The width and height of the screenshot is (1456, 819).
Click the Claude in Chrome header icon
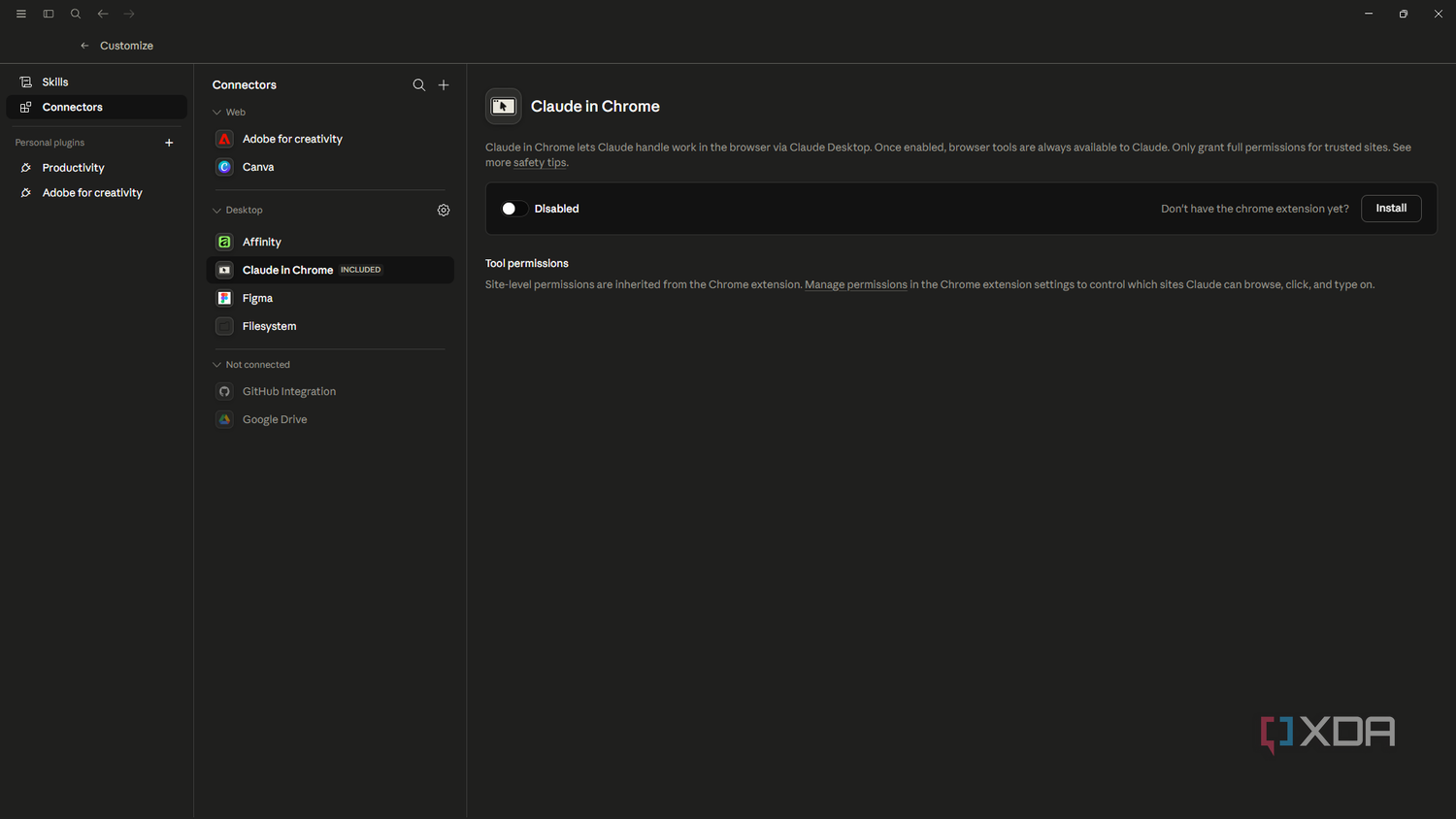coord(503,107)
